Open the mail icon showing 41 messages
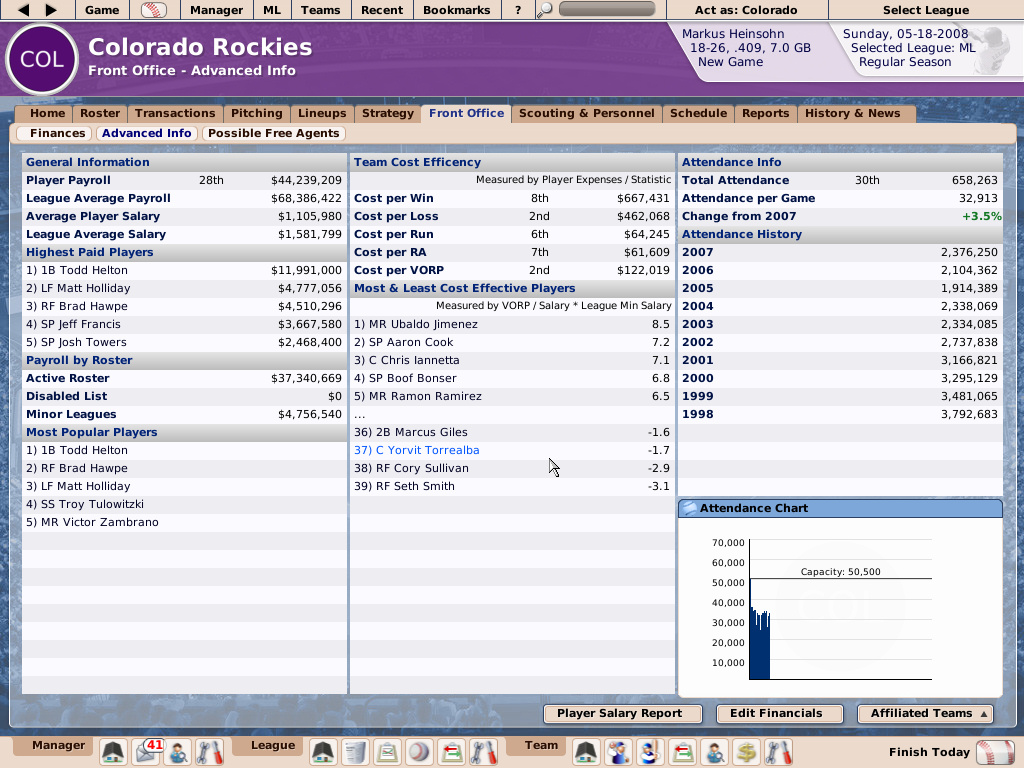The height and width of the screenshot is (768, 1024). tap(148, 752)
